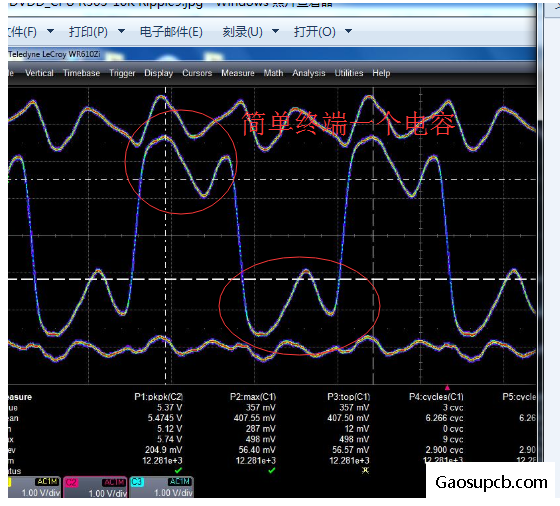This screenshot has height=506, width=560.
Task: Open the Analysis menu
Action: [x=309, y=73]
